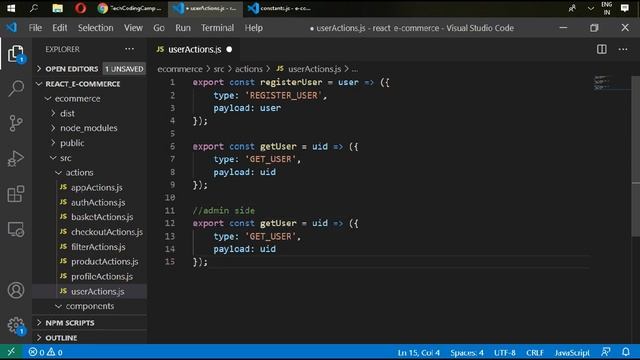Open the Accounts menu icon
Image resolution: width=640 pixels, height=360 pixels.
click(16, 290)
